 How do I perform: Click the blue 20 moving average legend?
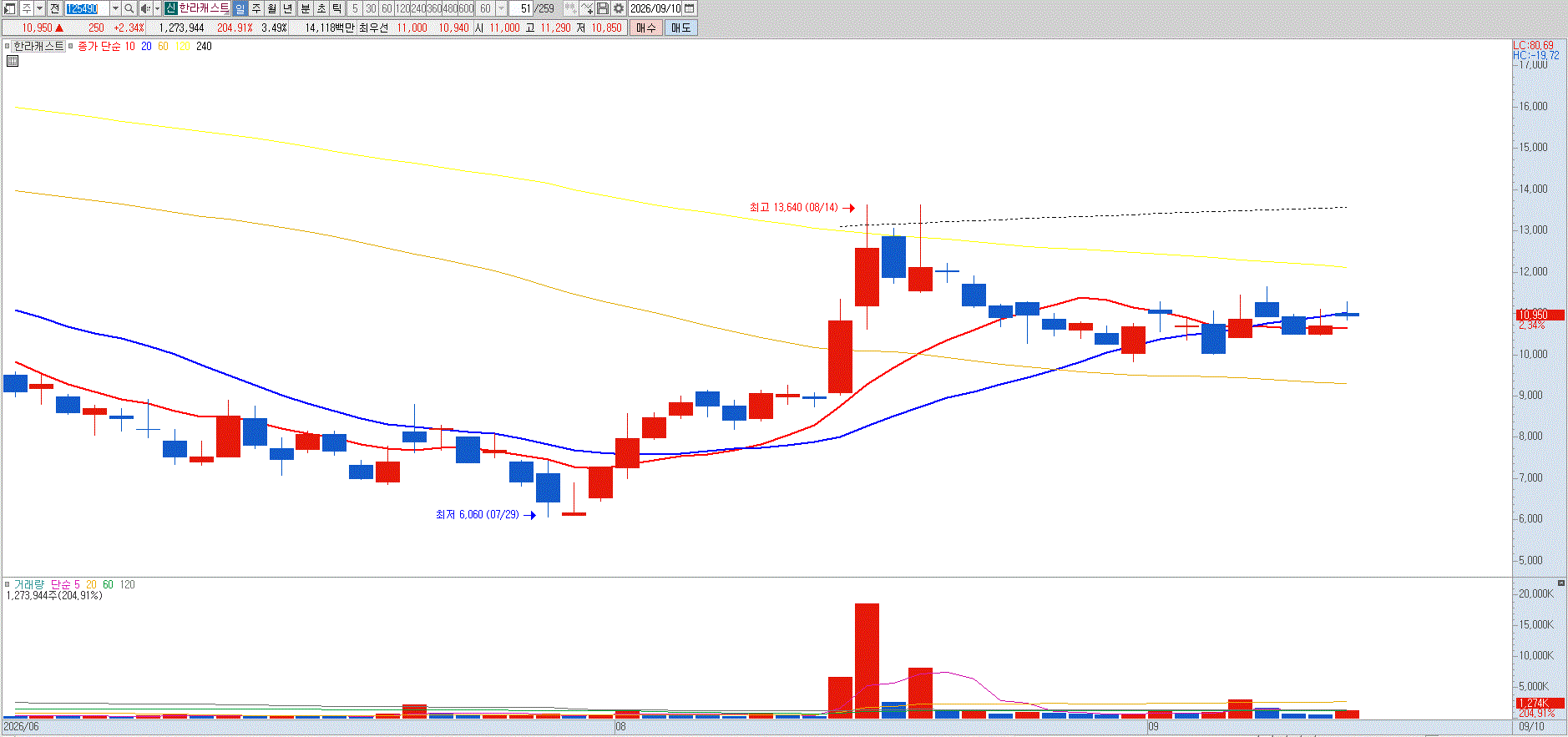(146, 46)
